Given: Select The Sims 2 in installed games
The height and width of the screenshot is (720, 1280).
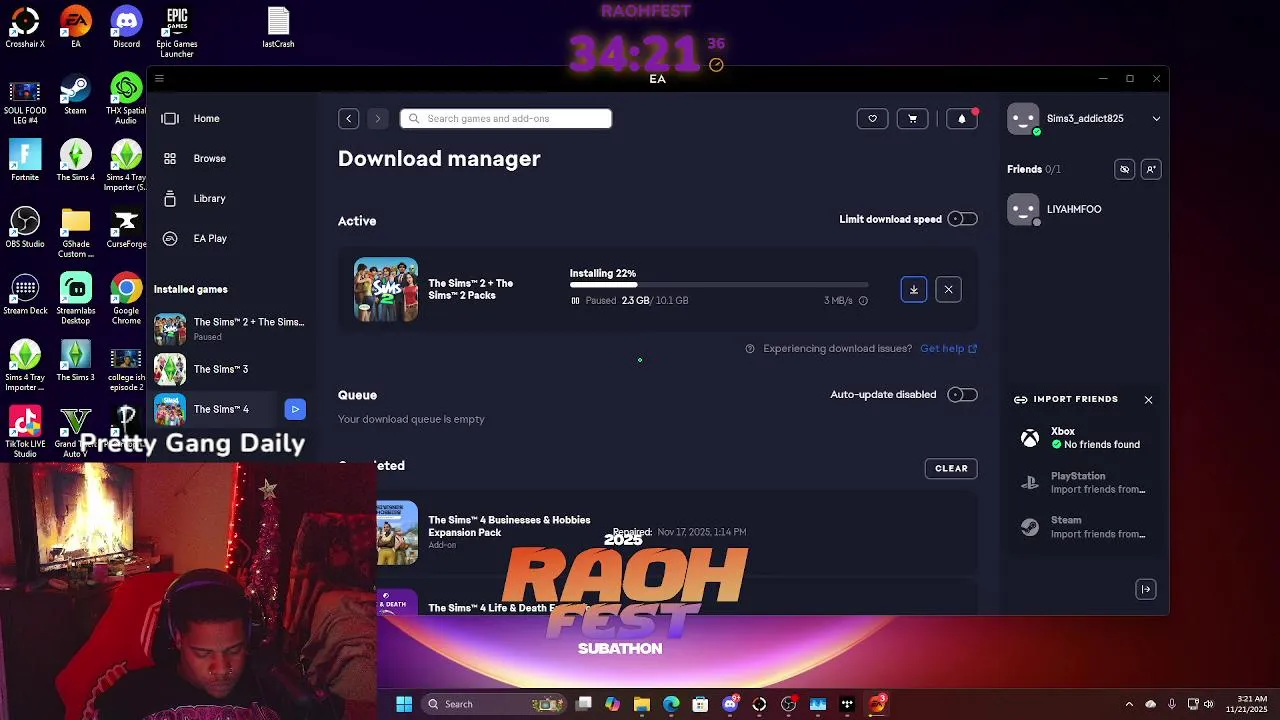Looking at the screenshot, I should tap(230, 328).
